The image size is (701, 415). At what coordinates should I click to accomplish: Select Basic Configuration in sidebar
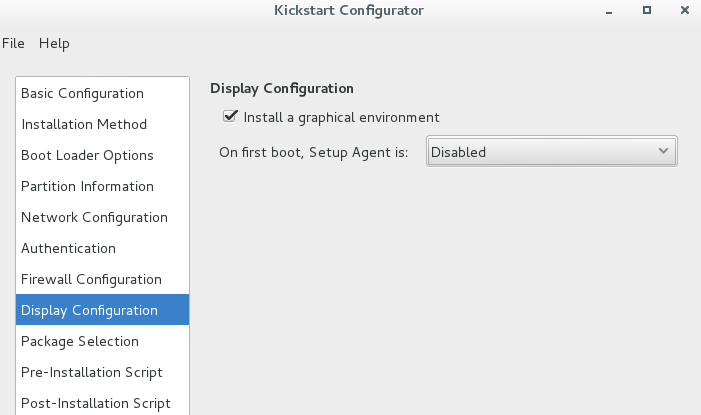click(x=102, y=93)
